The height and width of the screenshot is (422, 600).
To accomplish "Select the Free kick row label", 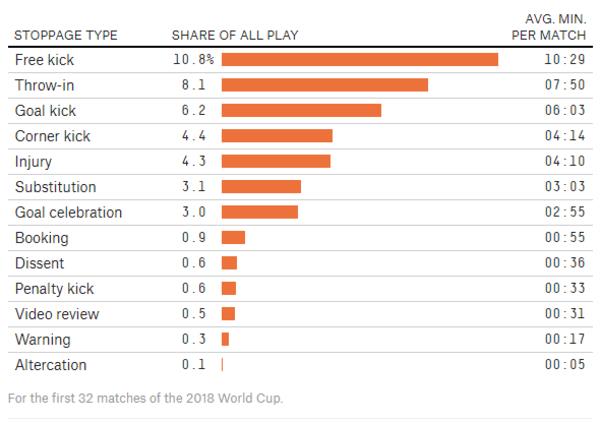I will pos(45,60).
